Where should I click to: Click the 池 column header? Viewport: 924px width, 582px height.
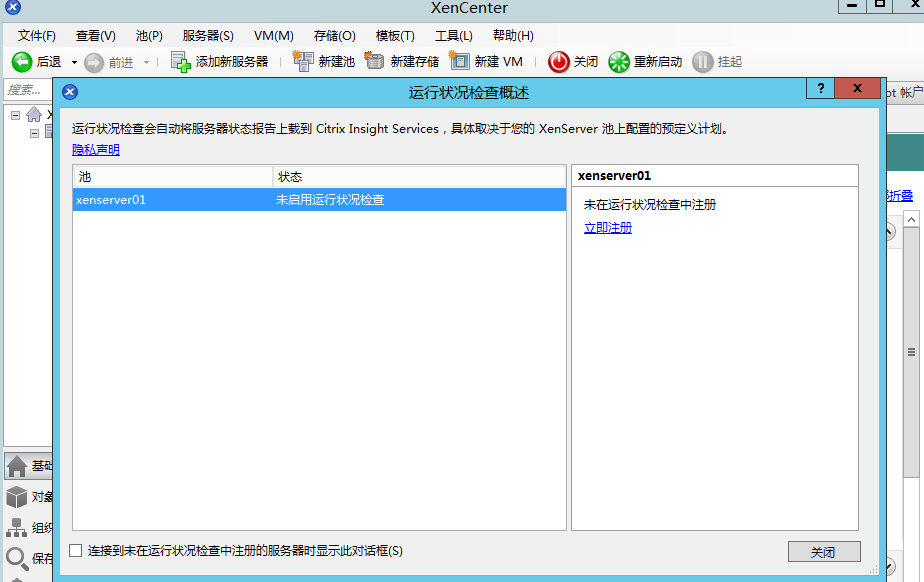(173, 177)
